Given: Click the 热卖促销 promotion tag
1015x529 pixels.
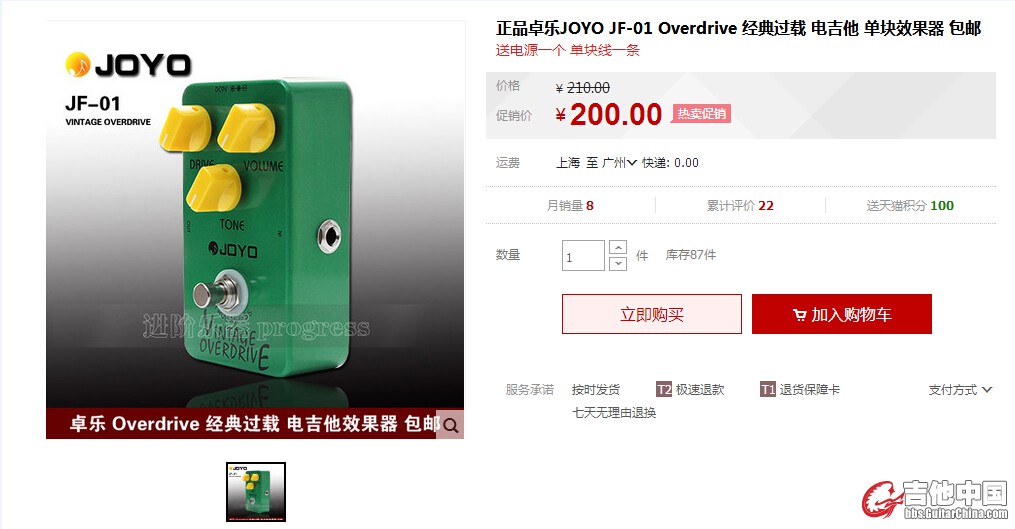Looking at the screenshot, I should point(701,114).
